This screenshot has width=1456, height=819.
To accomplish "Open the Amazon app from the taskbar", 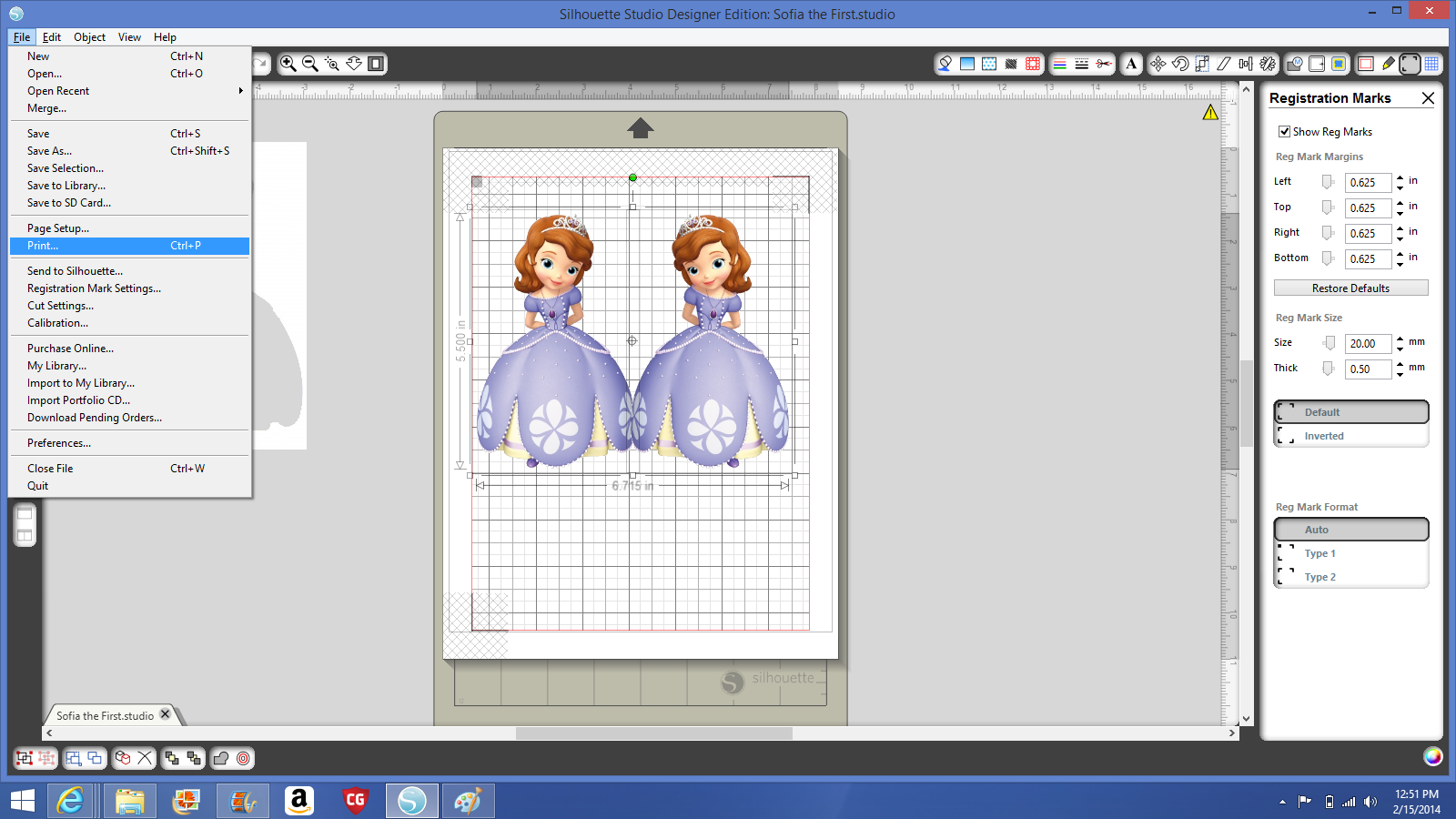I will (x=298, y=801).
